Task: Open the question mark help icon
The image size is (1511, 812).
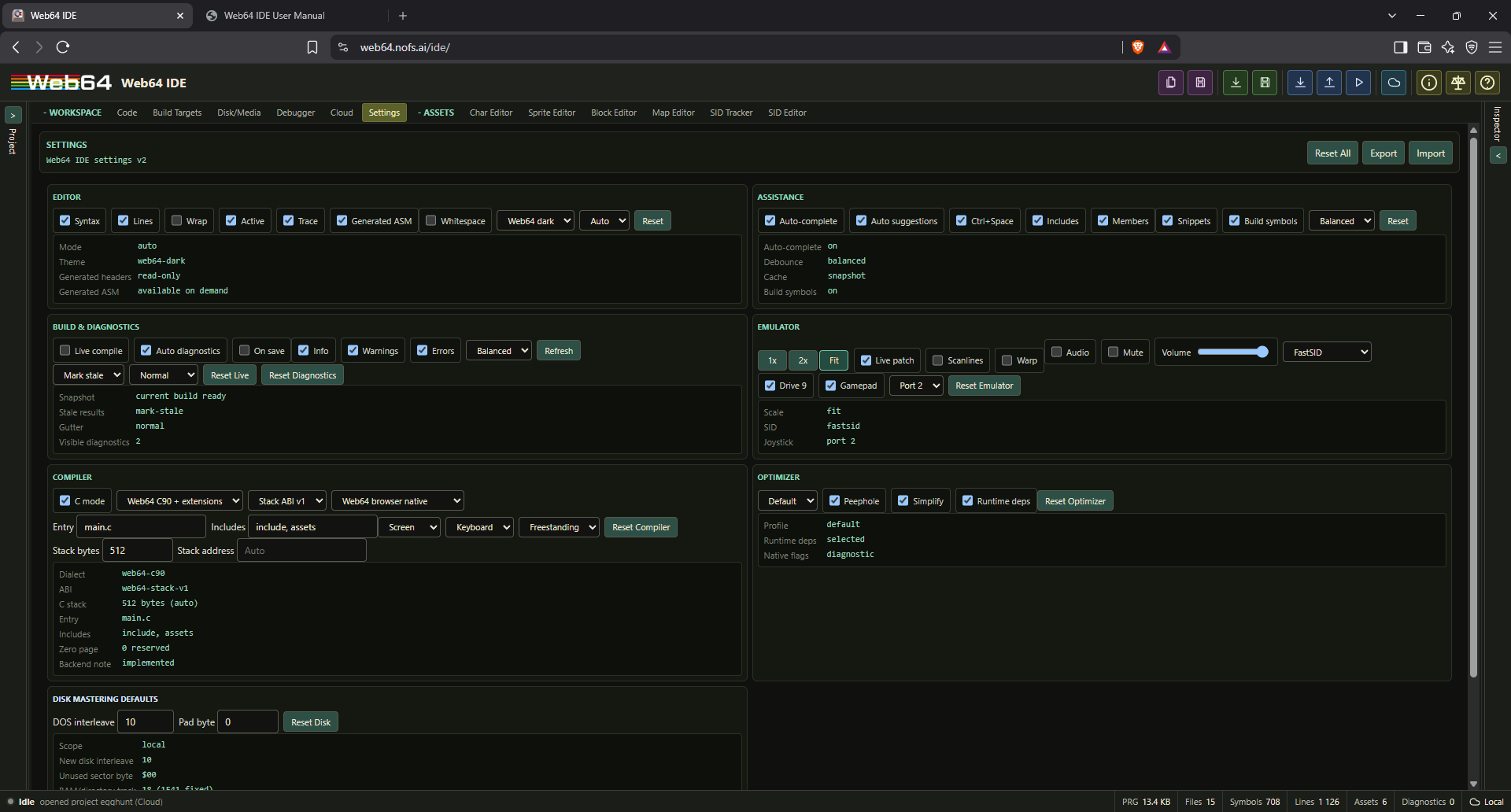Action: click(1487, 83)
